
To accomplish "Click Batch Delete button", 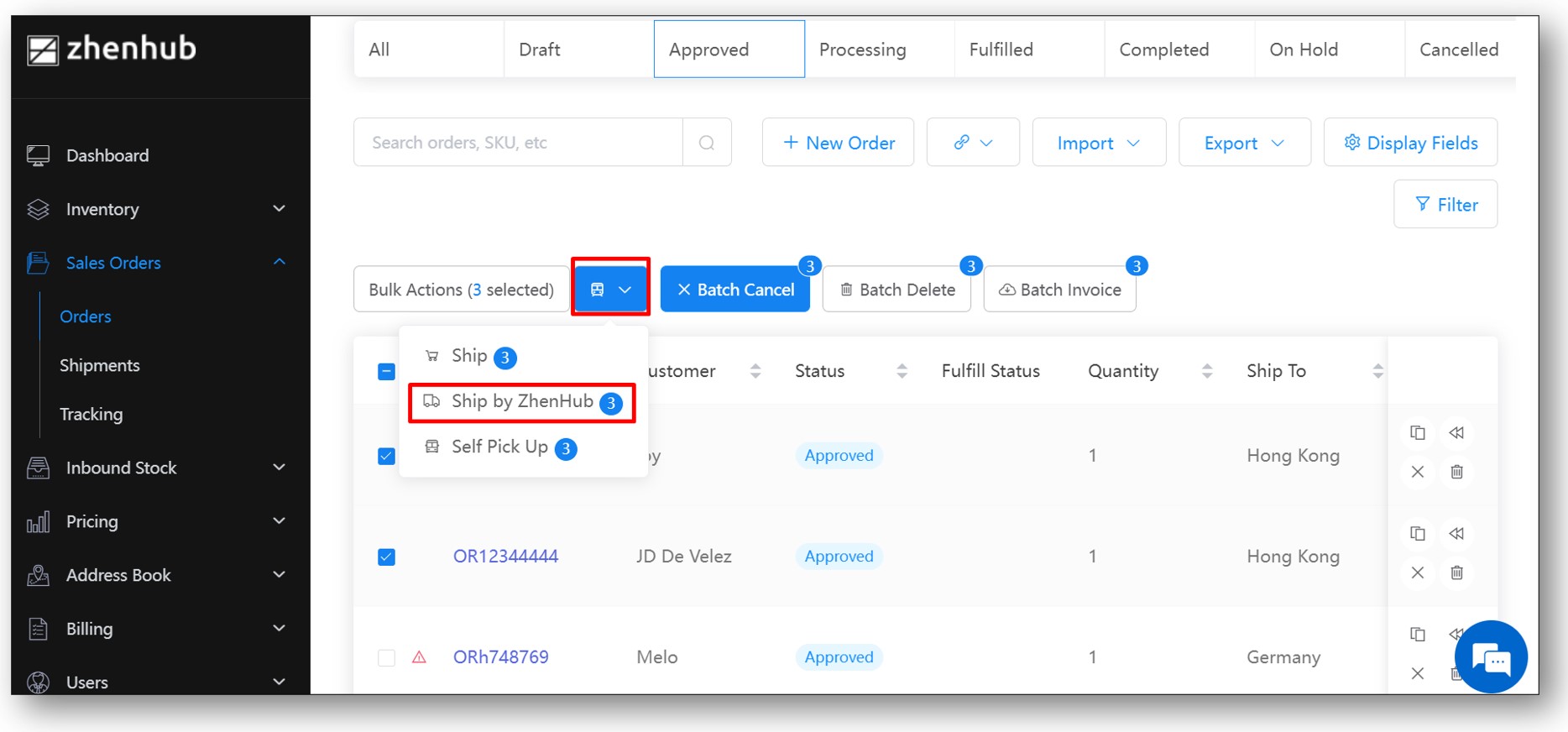I will click(896, 290).
